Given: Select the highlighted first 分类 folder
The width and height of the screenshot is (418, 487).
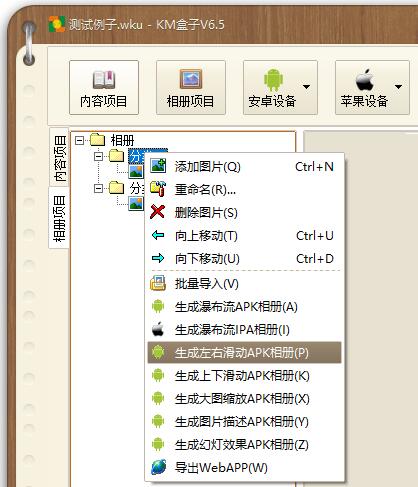Looking at the screenshot, I should (x=137, y=156).
